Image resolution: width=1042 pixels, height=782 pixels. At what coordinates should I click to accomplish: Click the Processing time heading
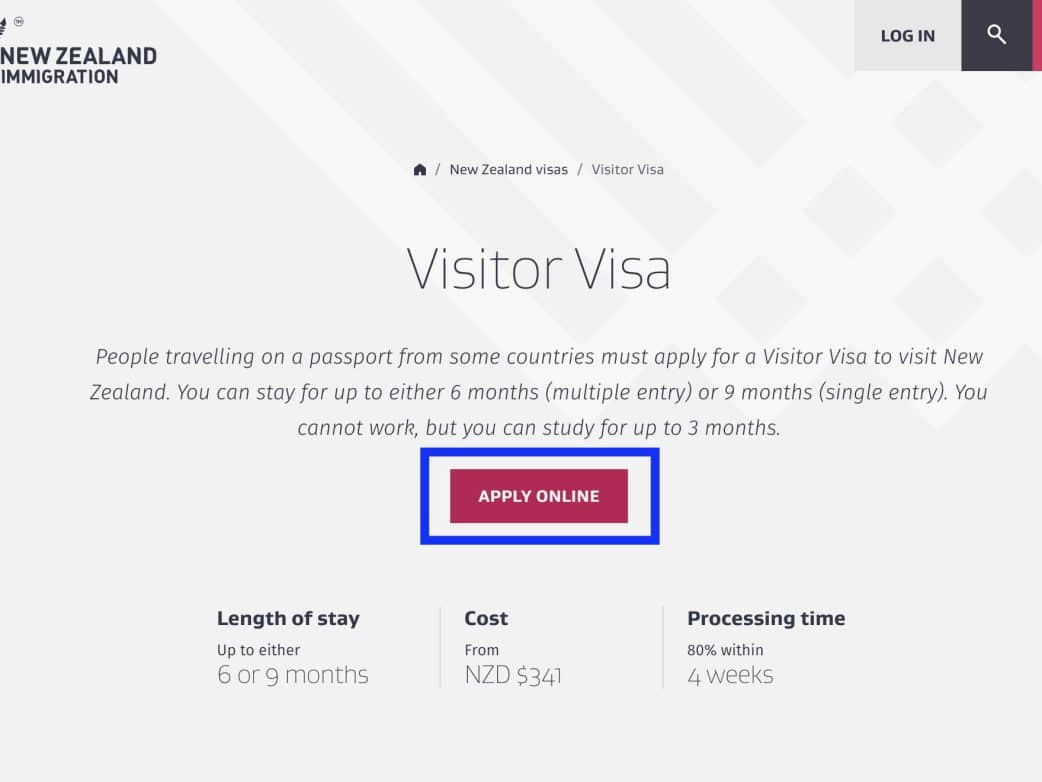(x=766, y=618)
